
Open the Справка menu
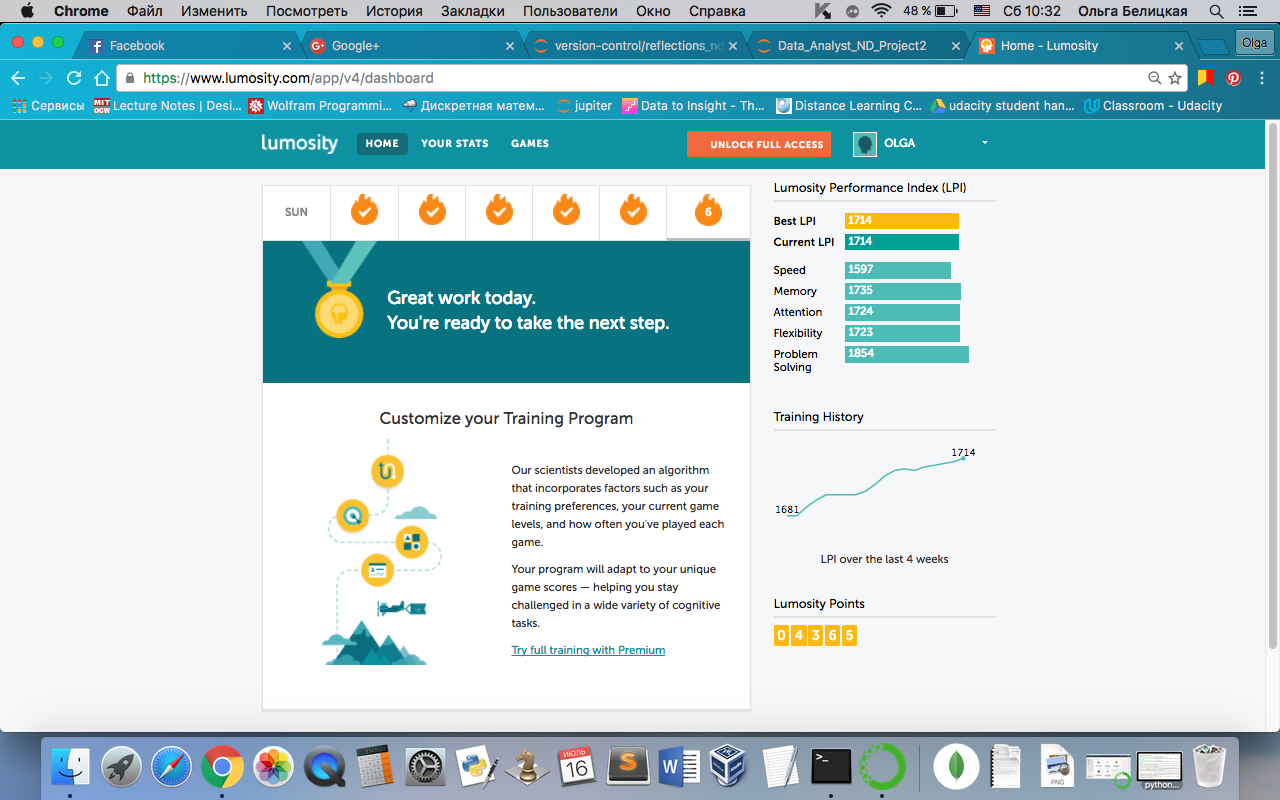[717, 11]
